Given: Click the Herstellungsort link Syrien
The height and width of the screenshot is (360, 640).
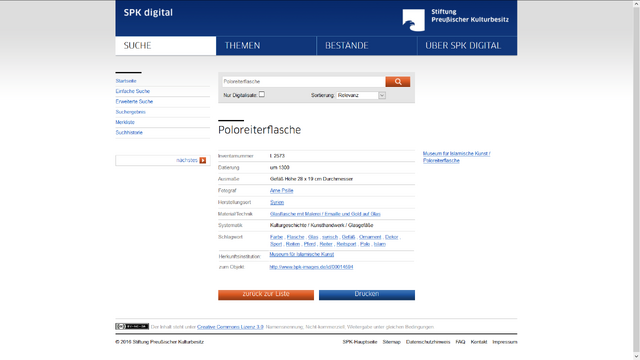Looking at the screenshot, I should pyautogui.click(x=277, y=202).
